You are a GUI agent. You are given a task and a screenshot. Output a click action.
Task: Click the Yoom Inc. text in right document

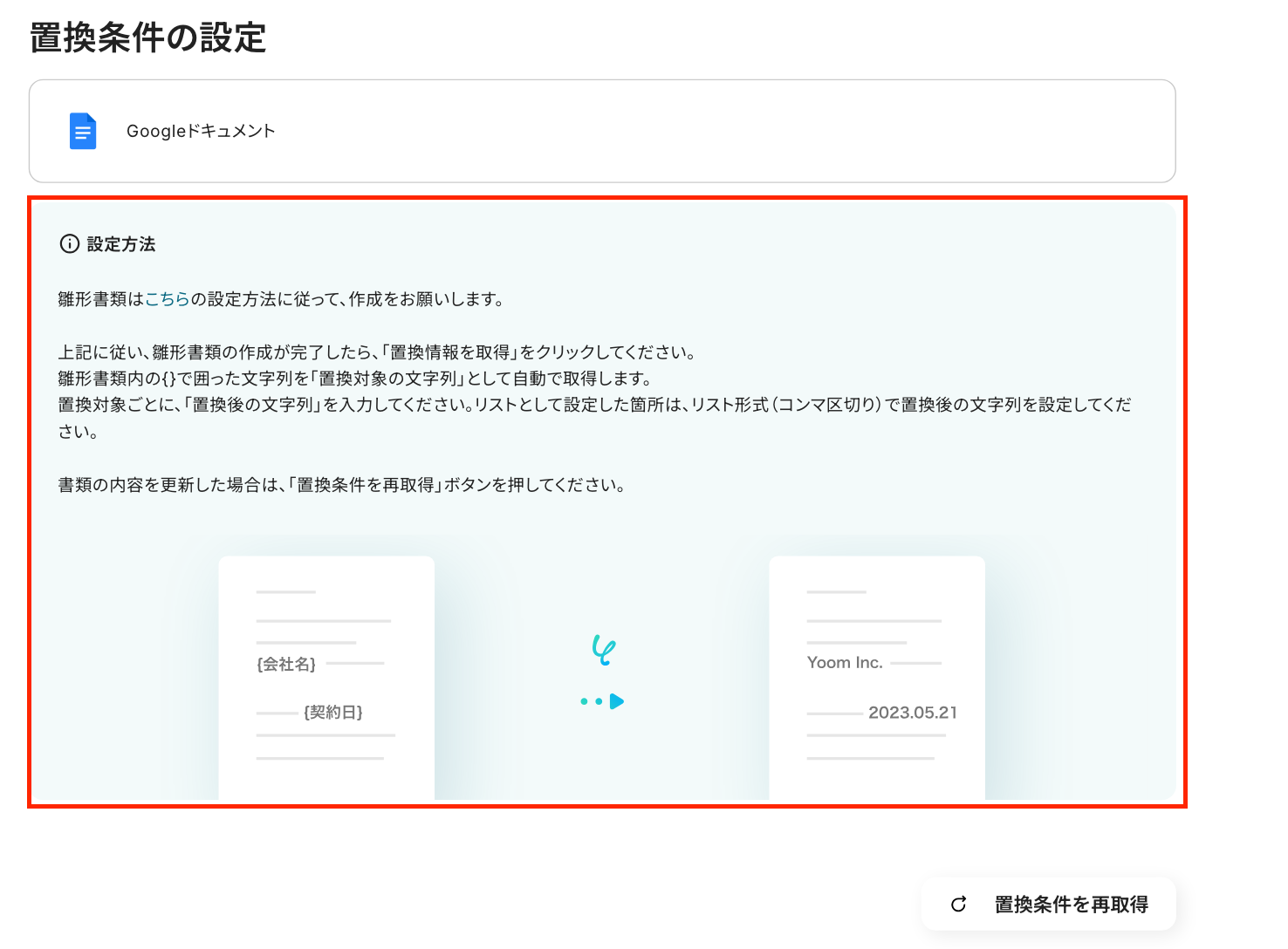pos(845,663)
